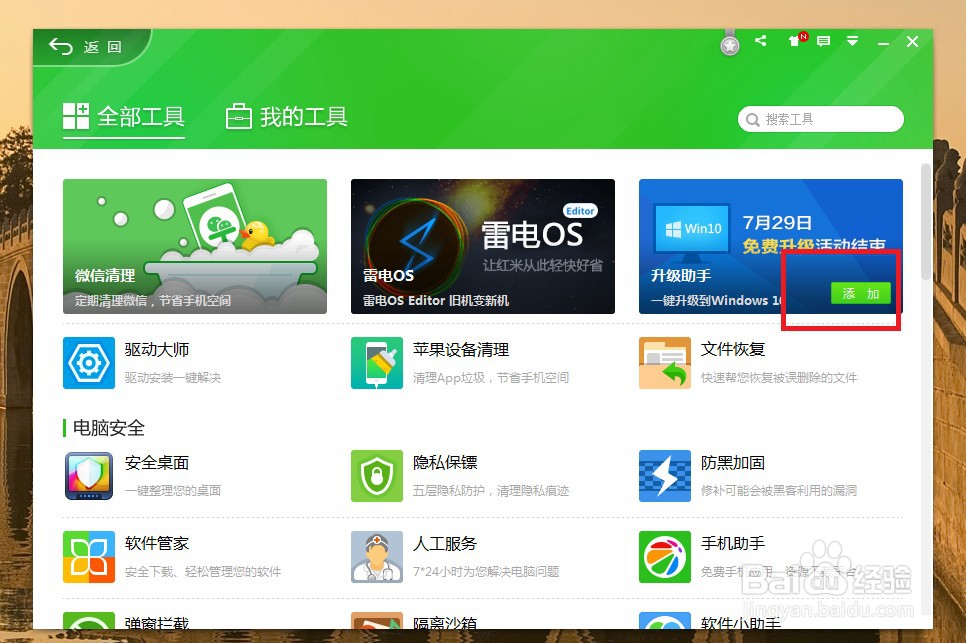The image size is (966, 643).
Task: Click the 隐私保镖 title text
Action: [445, 463]
